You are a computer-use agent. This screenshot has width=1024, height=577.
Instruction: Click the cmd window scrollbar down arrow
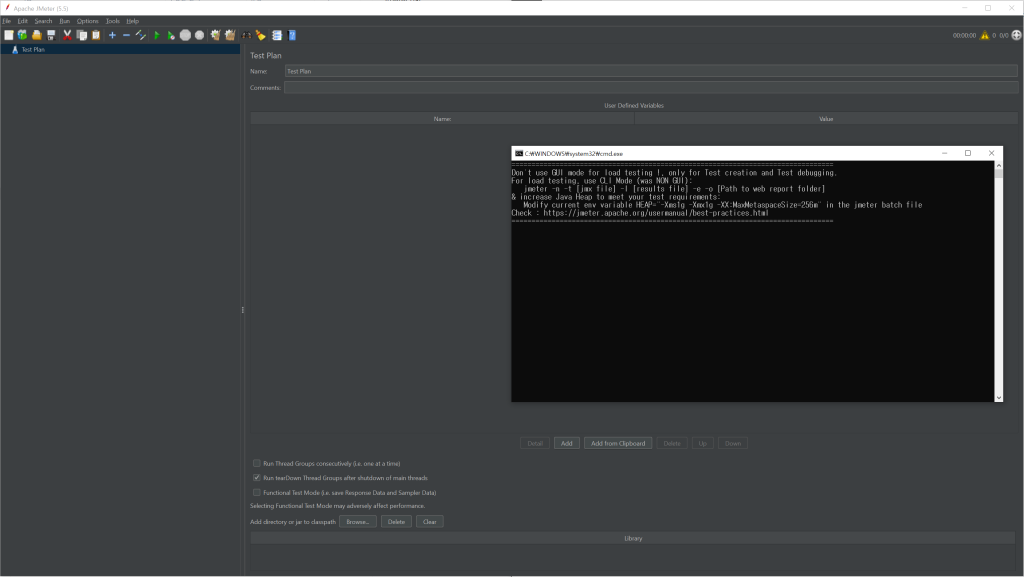(x=999, y=398)
